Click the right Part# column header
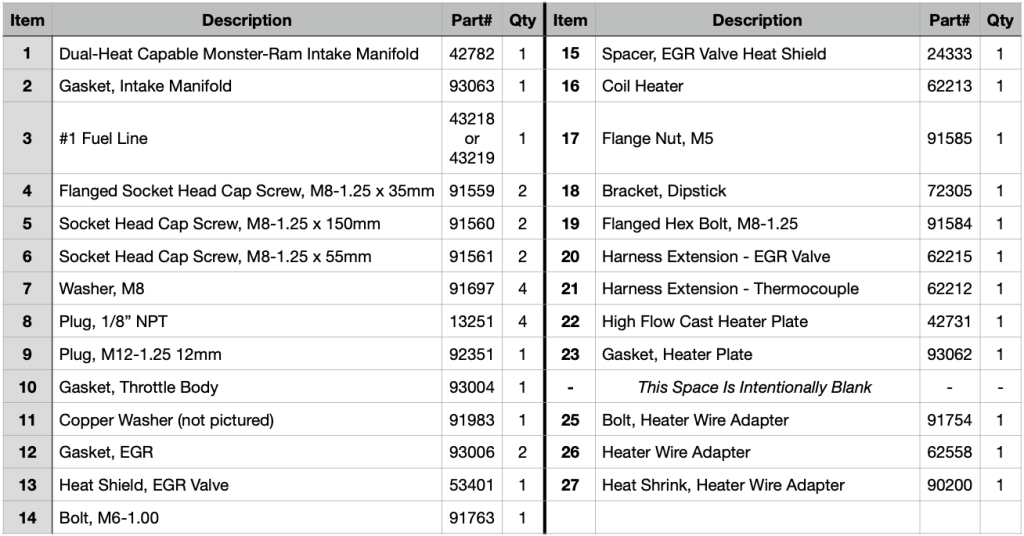Image resolution: width=1024 pixels, height=536 pixels. [x=949, y=20]
